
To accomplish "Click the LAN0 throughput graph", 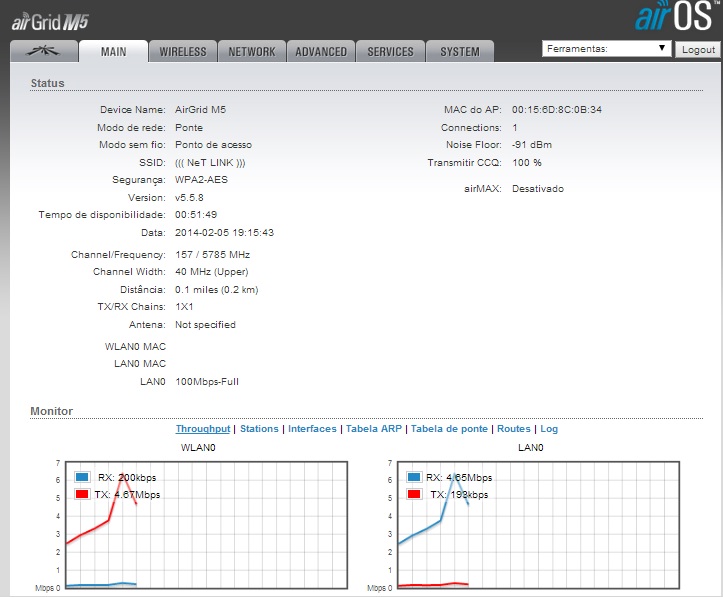I will 539,525.
